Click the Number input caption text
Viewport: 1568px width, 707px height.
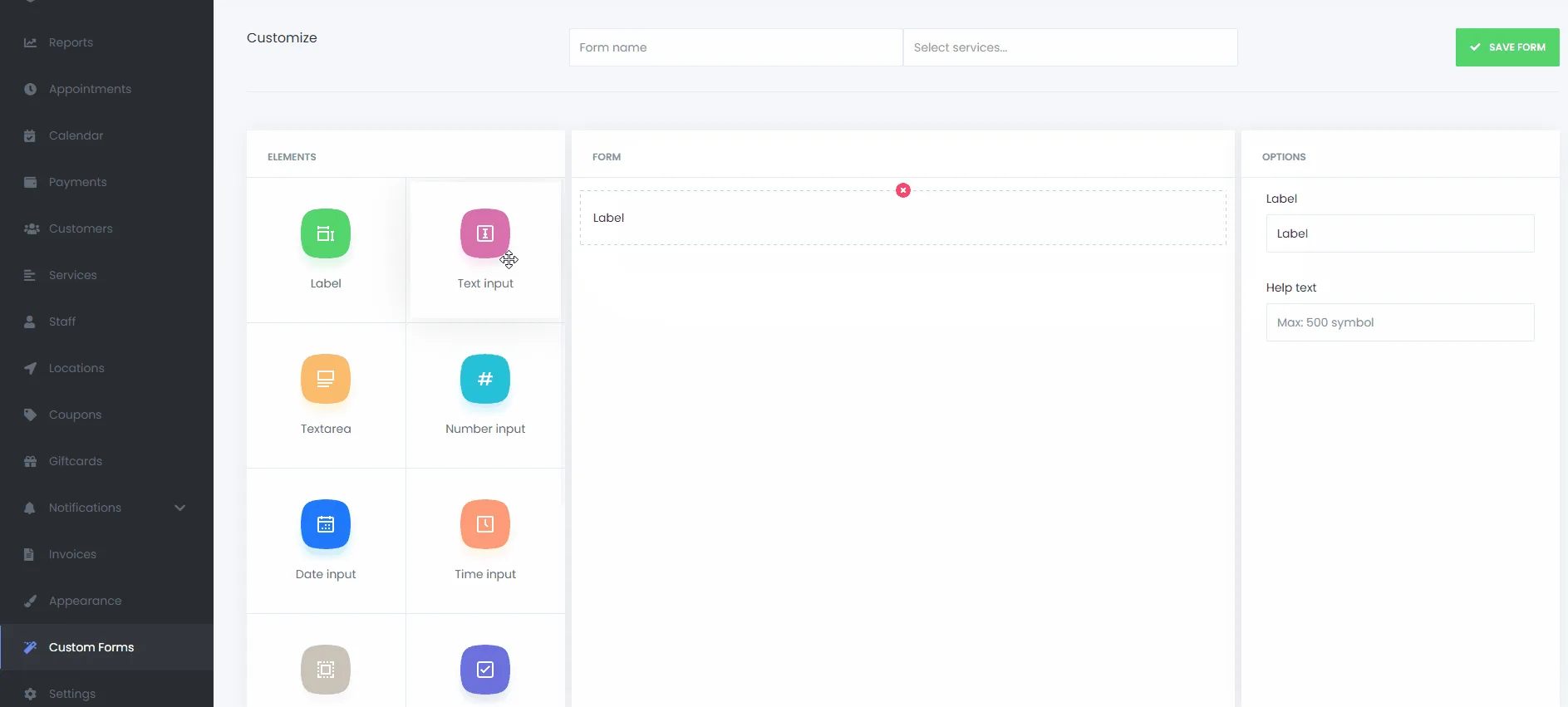485,429
